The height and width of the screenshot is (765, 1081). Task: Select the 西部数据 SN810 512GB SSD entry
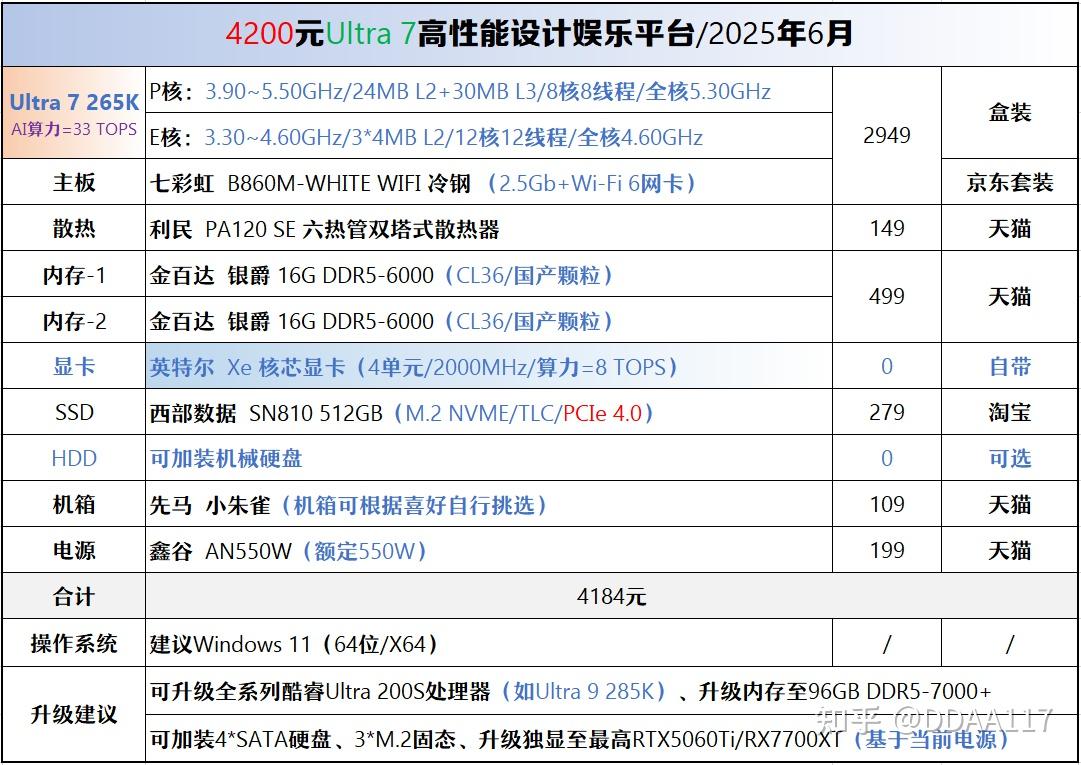(489, 412)
